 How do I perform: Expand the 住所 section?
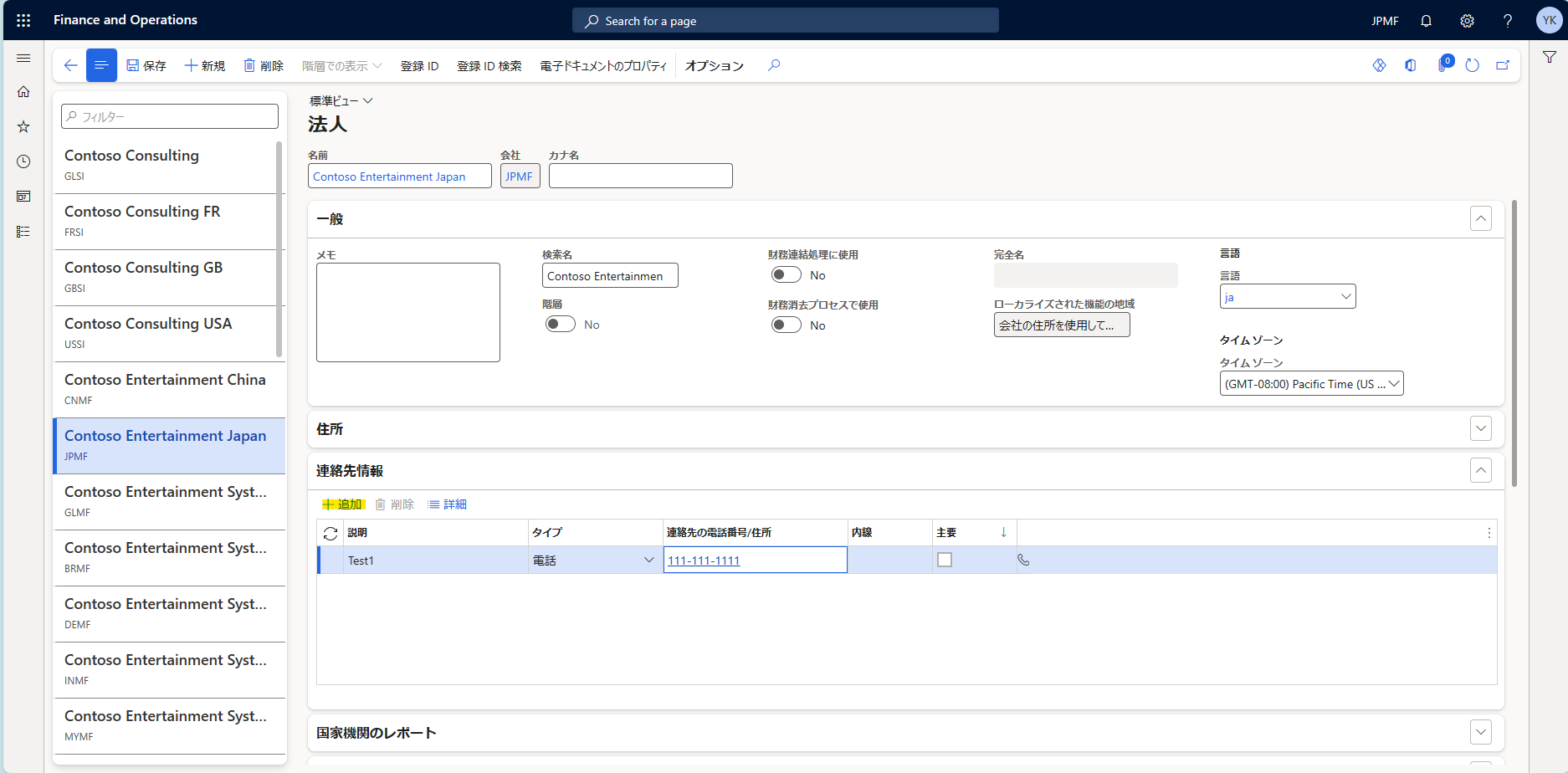click(1481, 429)
